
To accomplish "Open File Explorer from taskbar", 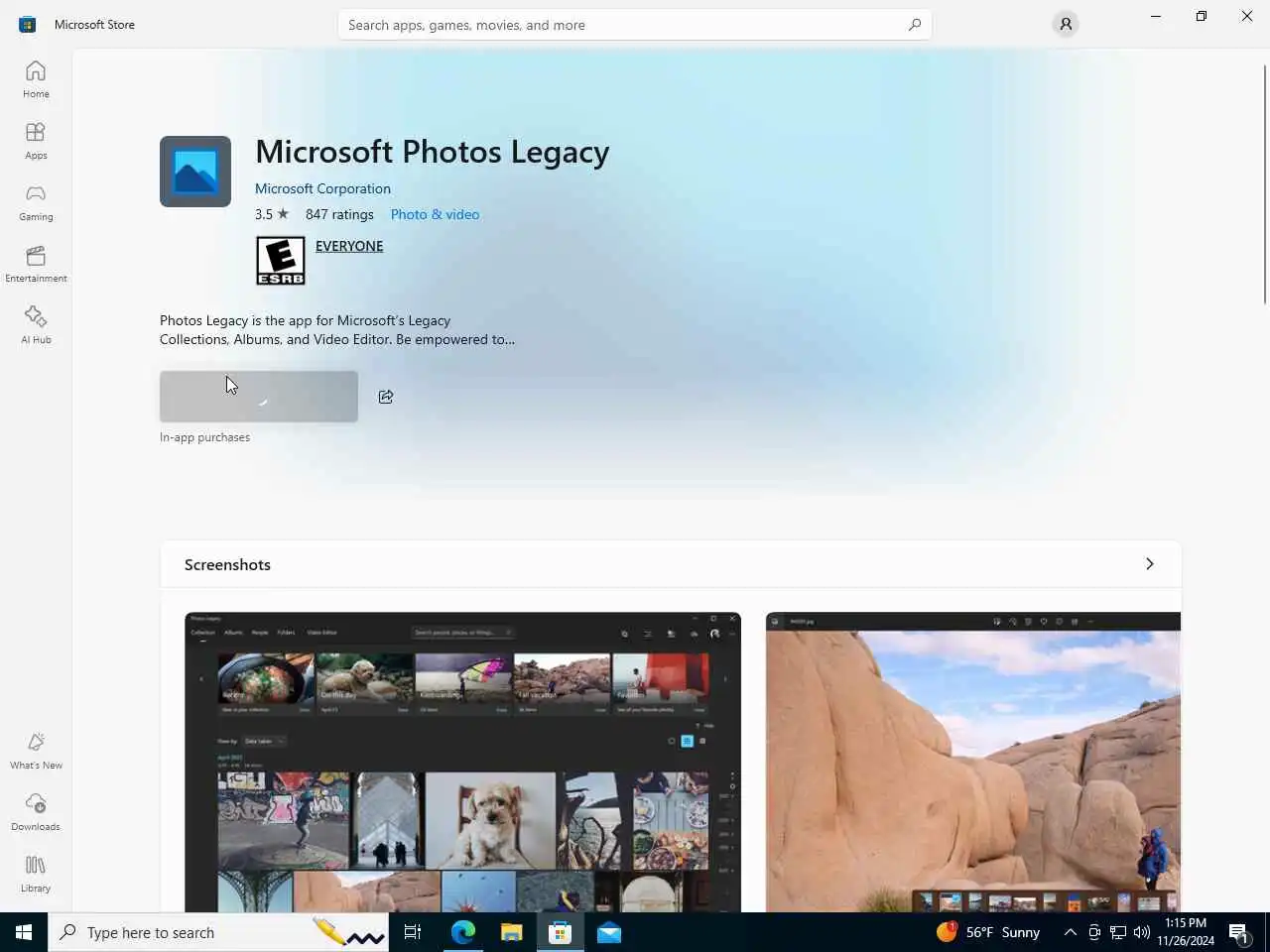I will click(511, 932).
